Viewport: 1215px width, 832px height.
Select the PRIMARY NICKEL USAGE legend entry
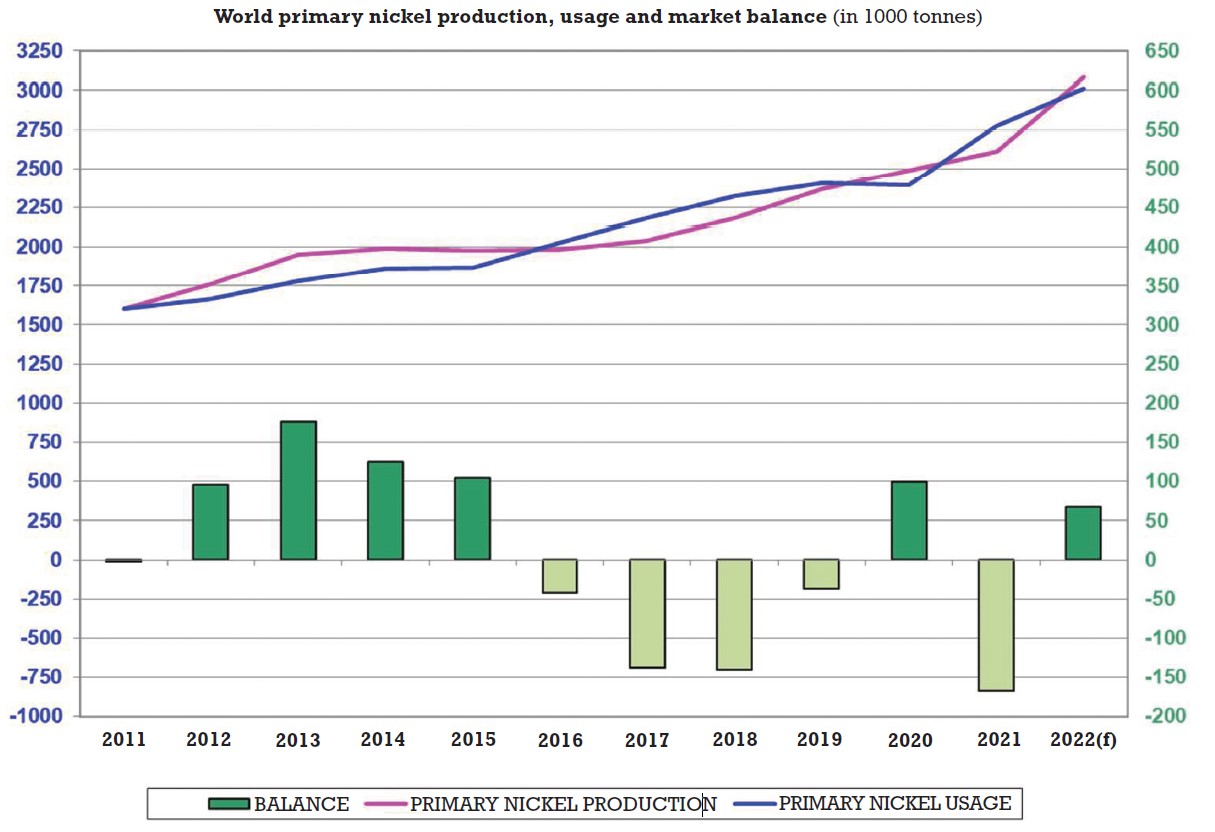click(x=871, y=803)
